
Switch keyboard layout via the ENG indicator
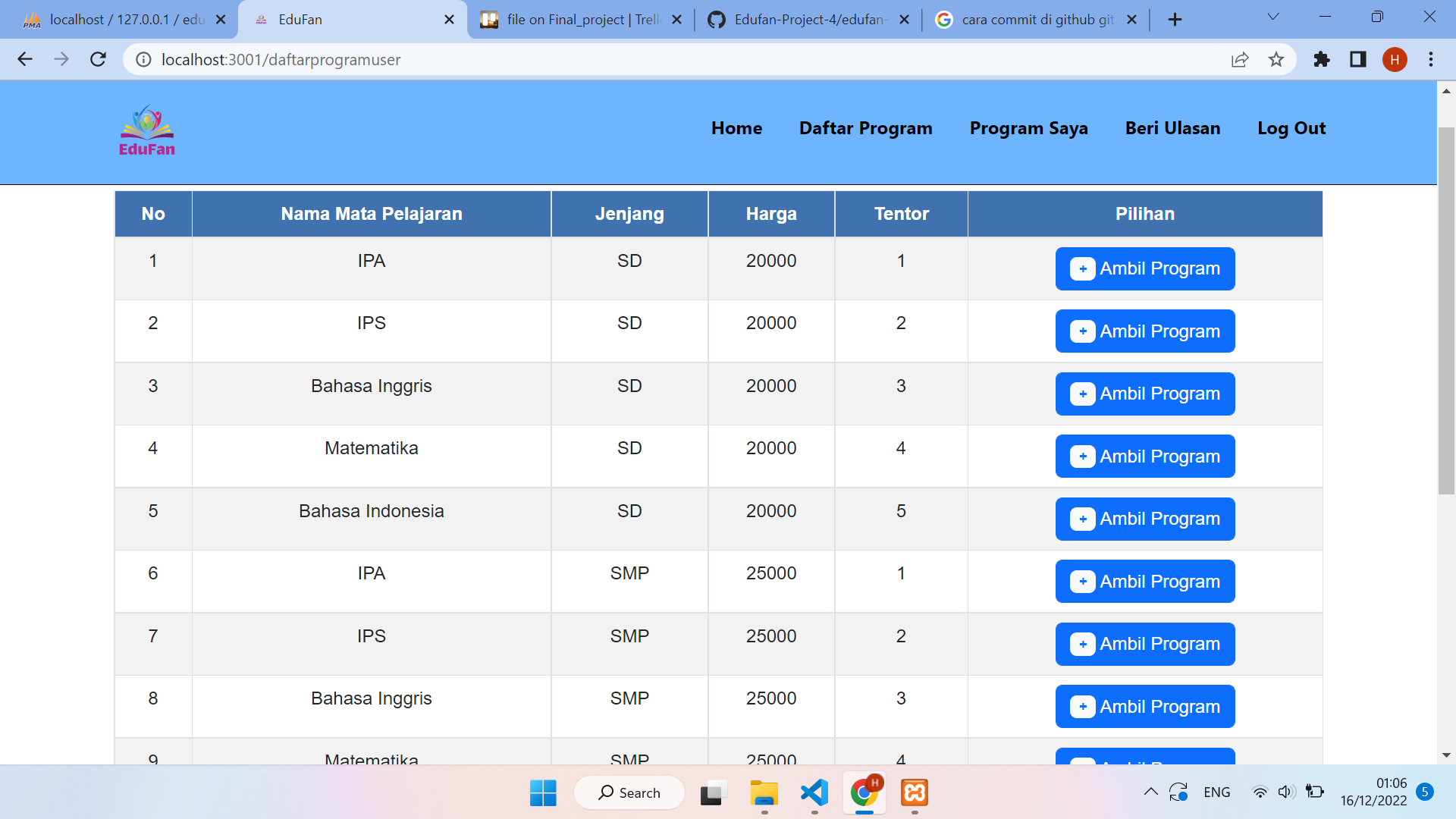(1216, 792)
